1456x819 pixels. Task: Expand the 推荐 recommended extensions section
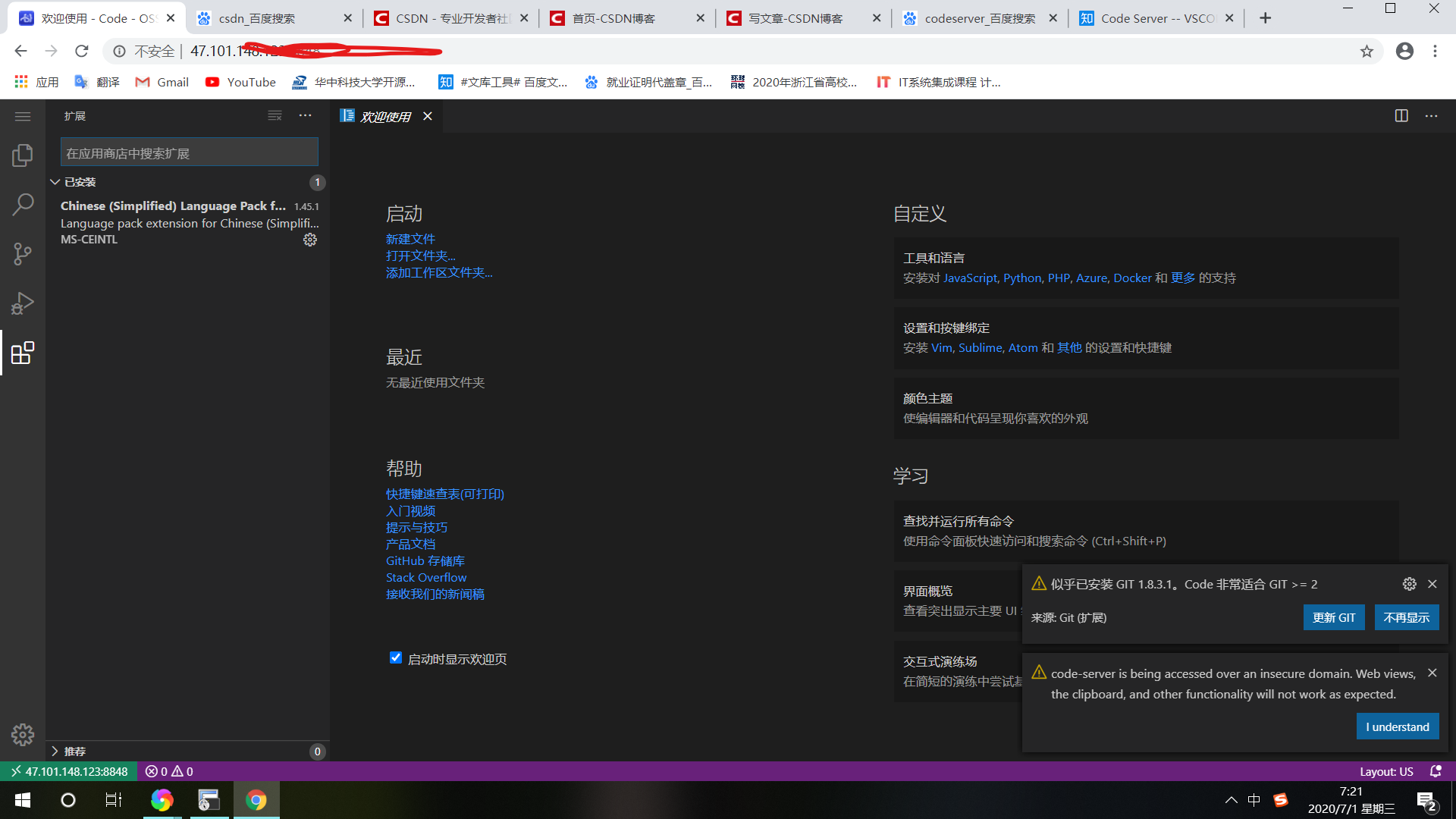coord(55,751)
